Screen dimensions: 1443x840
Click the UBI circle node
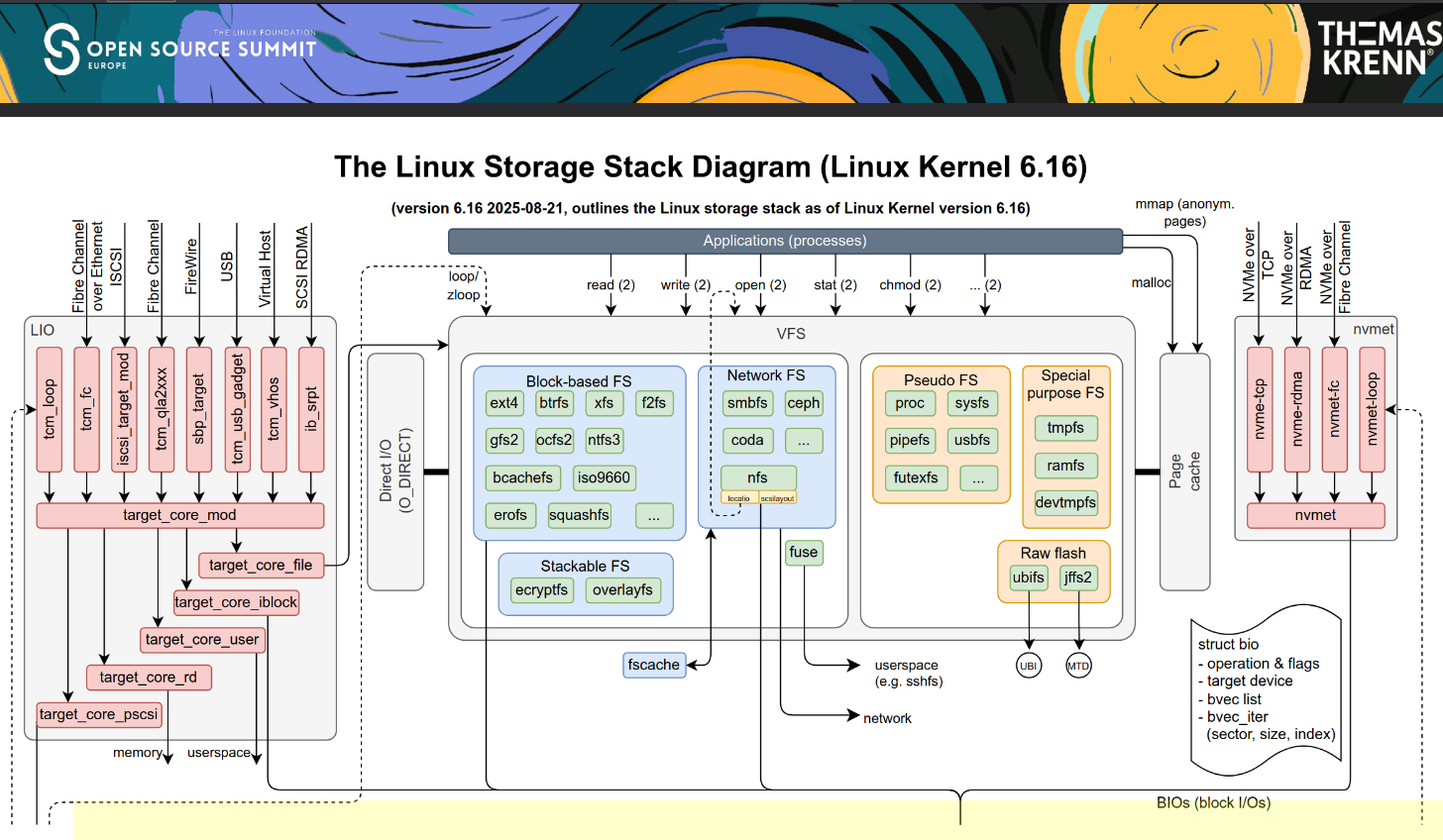click(x=1029, y=666)
